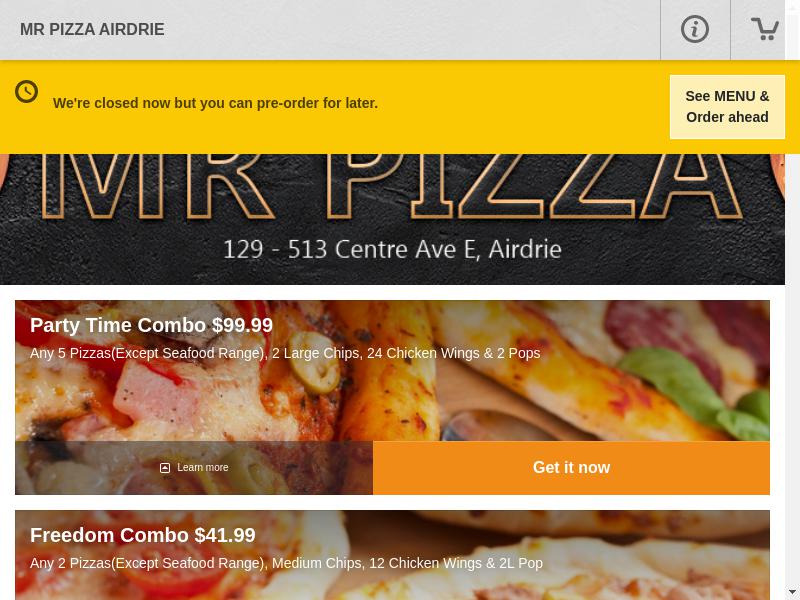800x600 pixels.
Task: Click the clock icon in yellow banner
Action: (x=27, y=92)
